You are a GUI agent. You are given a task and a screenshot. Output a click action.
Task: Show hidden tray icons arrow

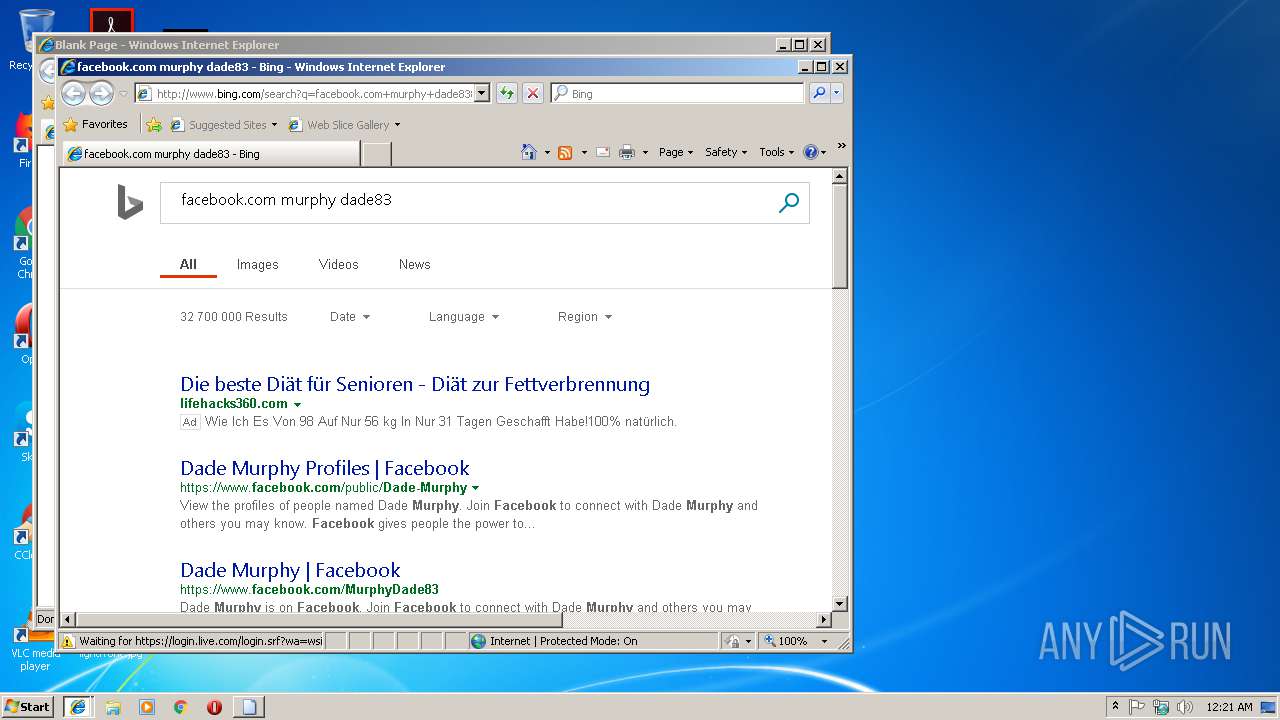click(x=1115, y=706)
